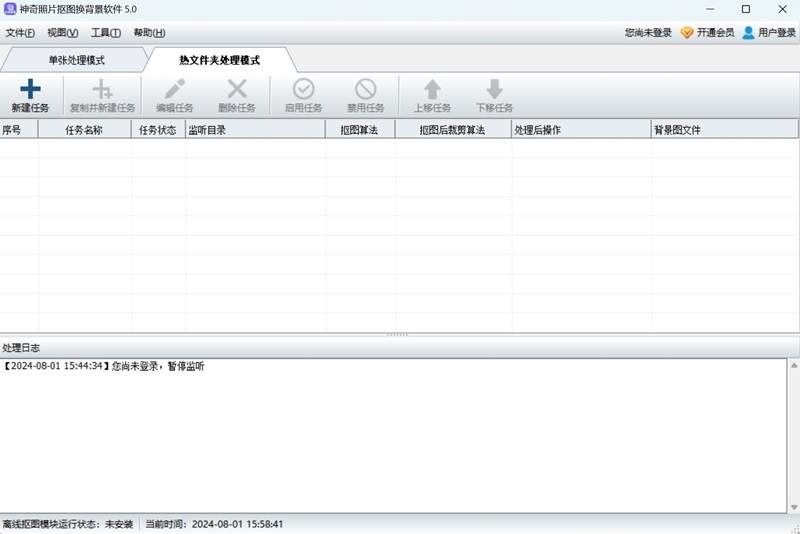Viewport: 800px width, 534px height.
Task: Click the 上移任务 up arrow icon
Action: [x=432, y=89]
